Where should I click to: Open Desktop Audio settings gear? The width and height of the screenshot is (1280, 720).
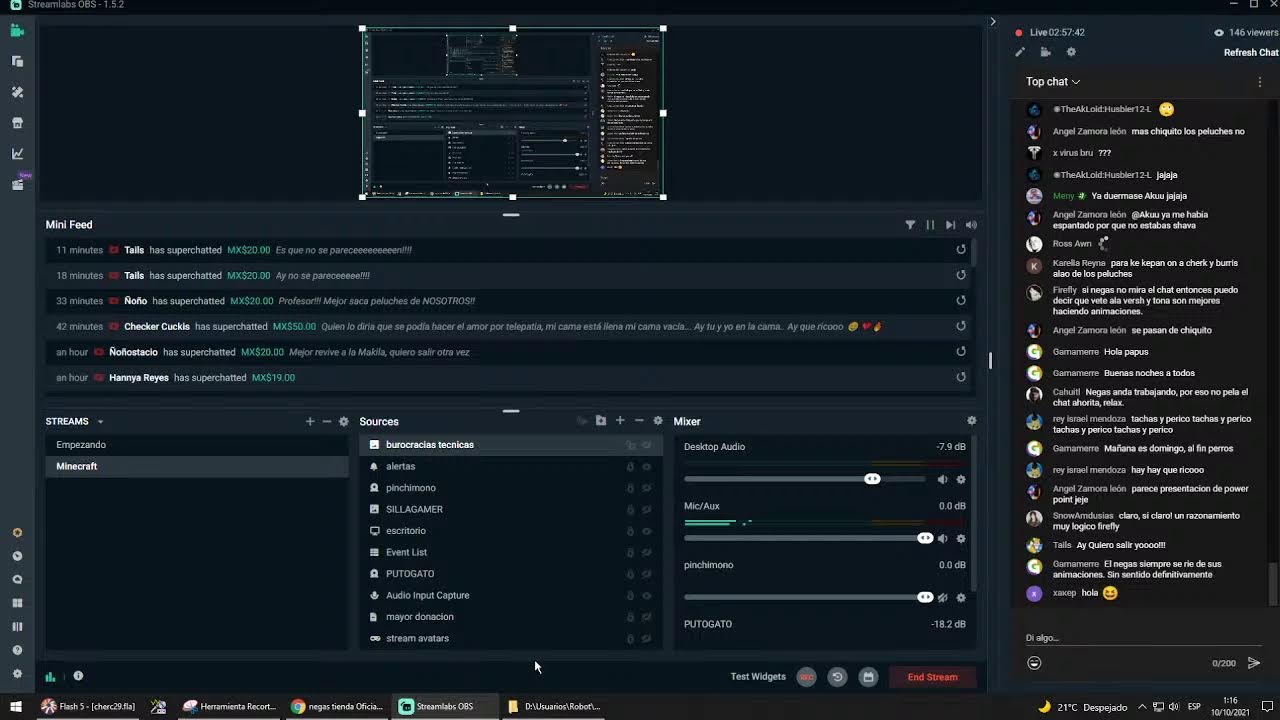click(961, 479)
